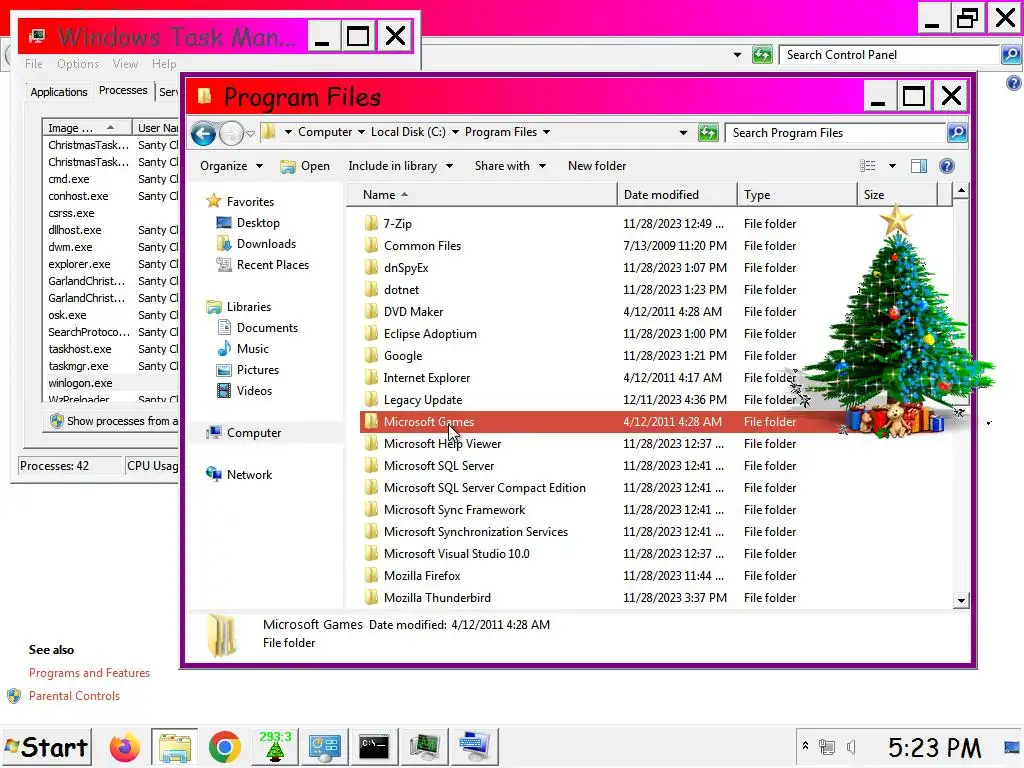Open Include in library dropdown
This screenshot has width=1024, height=768.
tap(400, 166)
